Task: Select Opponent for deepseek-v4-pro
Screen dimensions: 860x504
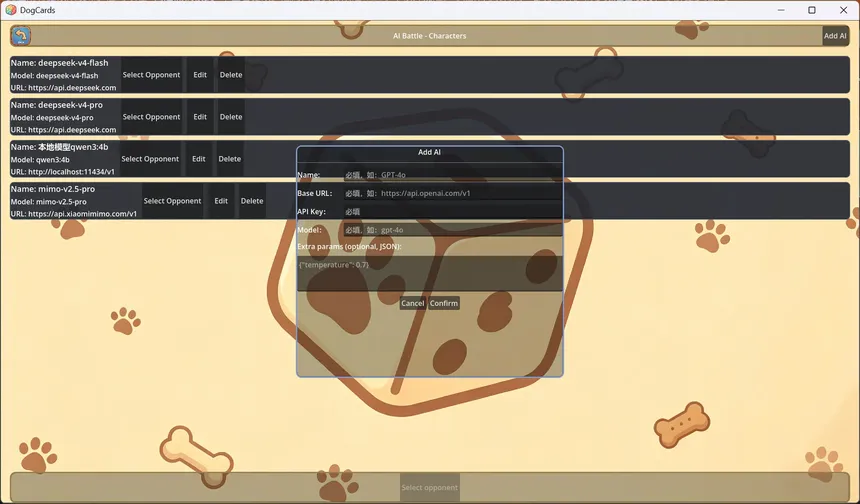Action: pyautogui.click(x=151, y=117)
